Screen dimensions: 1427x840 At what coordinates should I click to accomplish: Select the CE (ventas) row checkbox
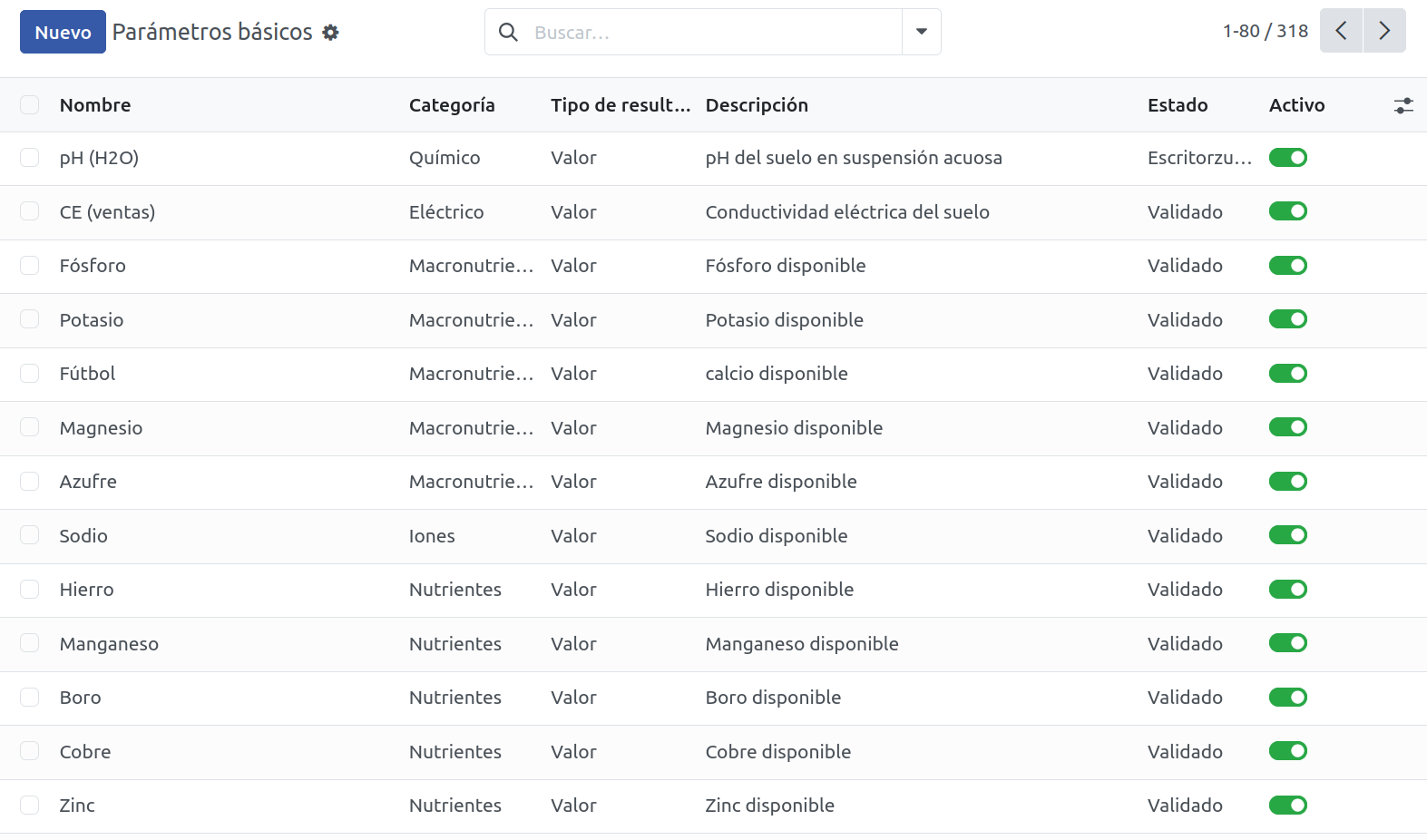30,211
